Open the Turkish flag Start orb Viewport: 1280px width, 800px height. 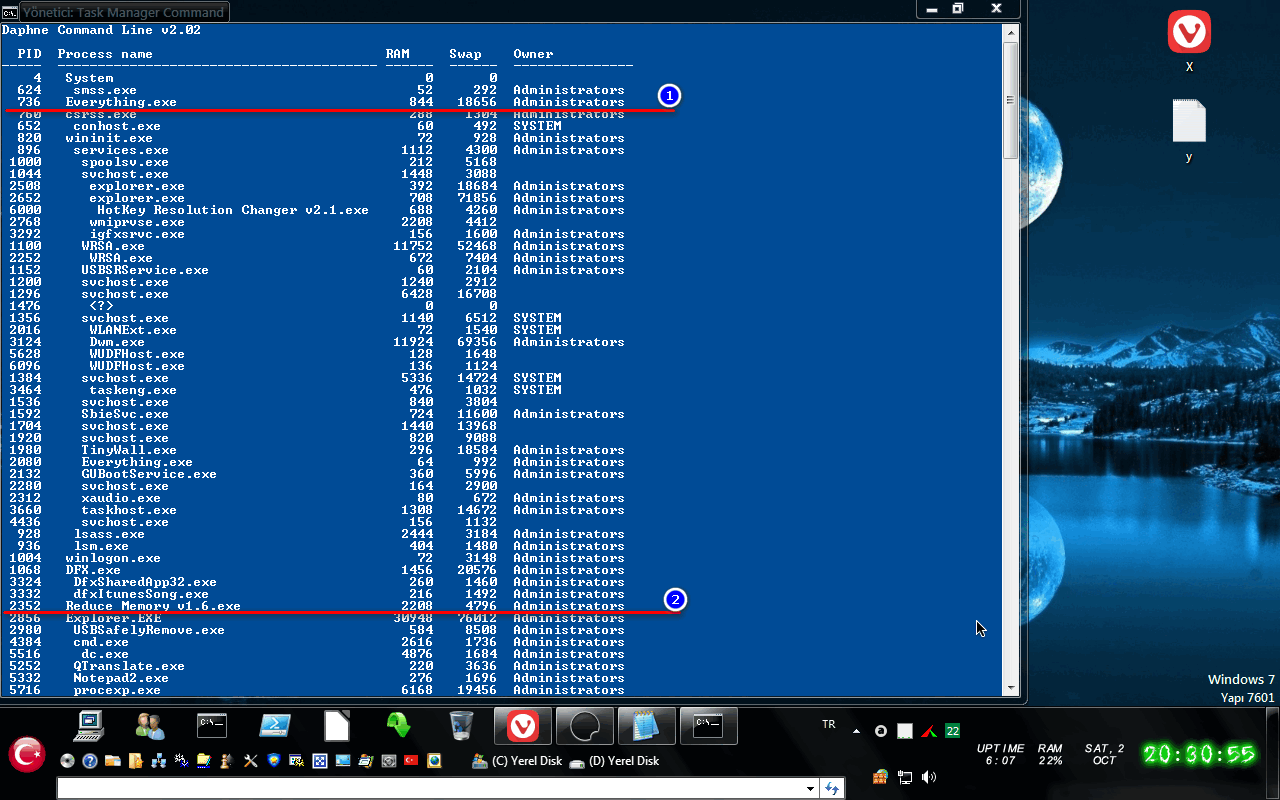(28, 753)
